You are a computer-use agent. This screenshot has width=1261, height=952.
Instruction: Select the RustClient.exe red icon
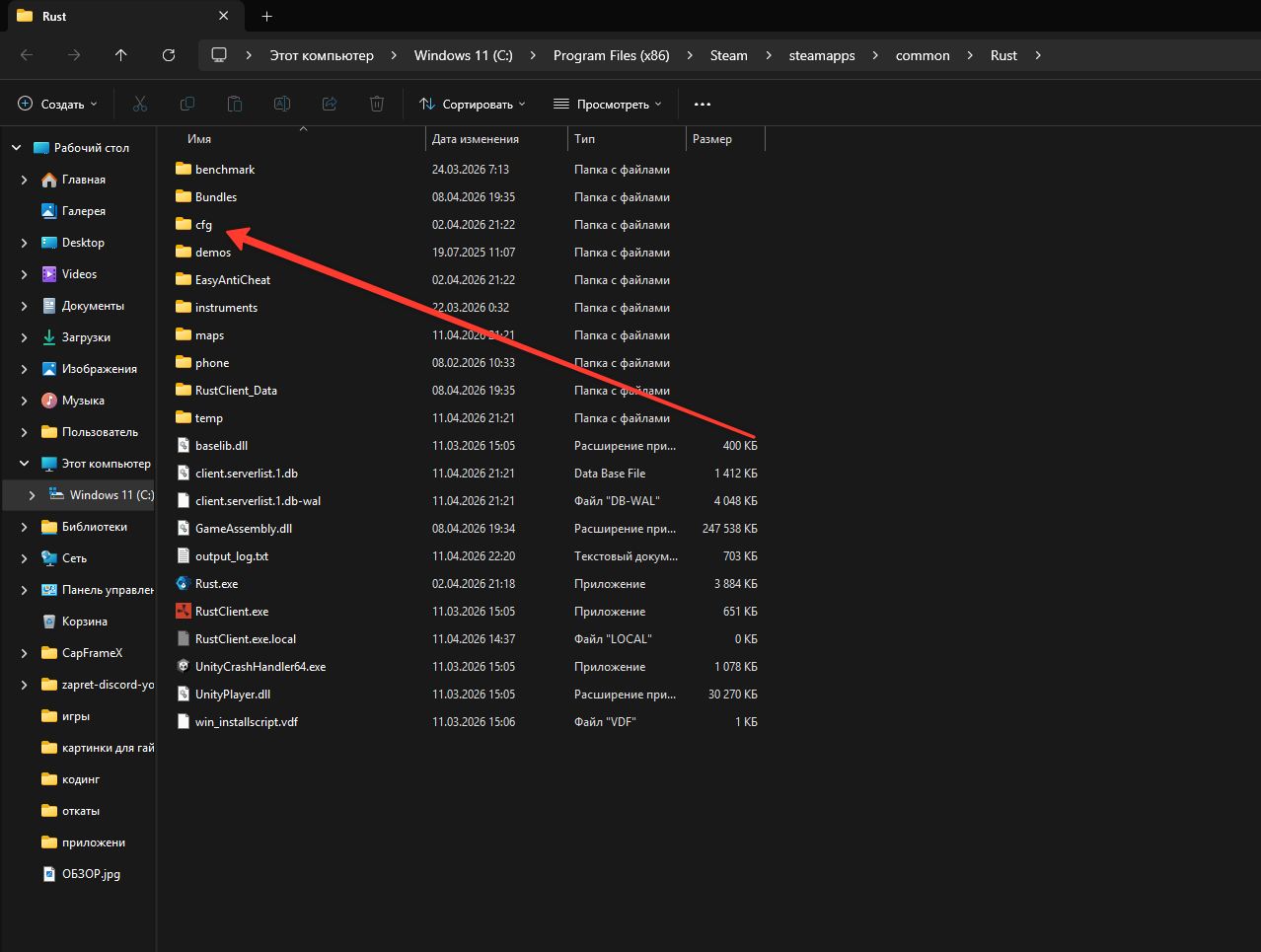pos(183,612)
